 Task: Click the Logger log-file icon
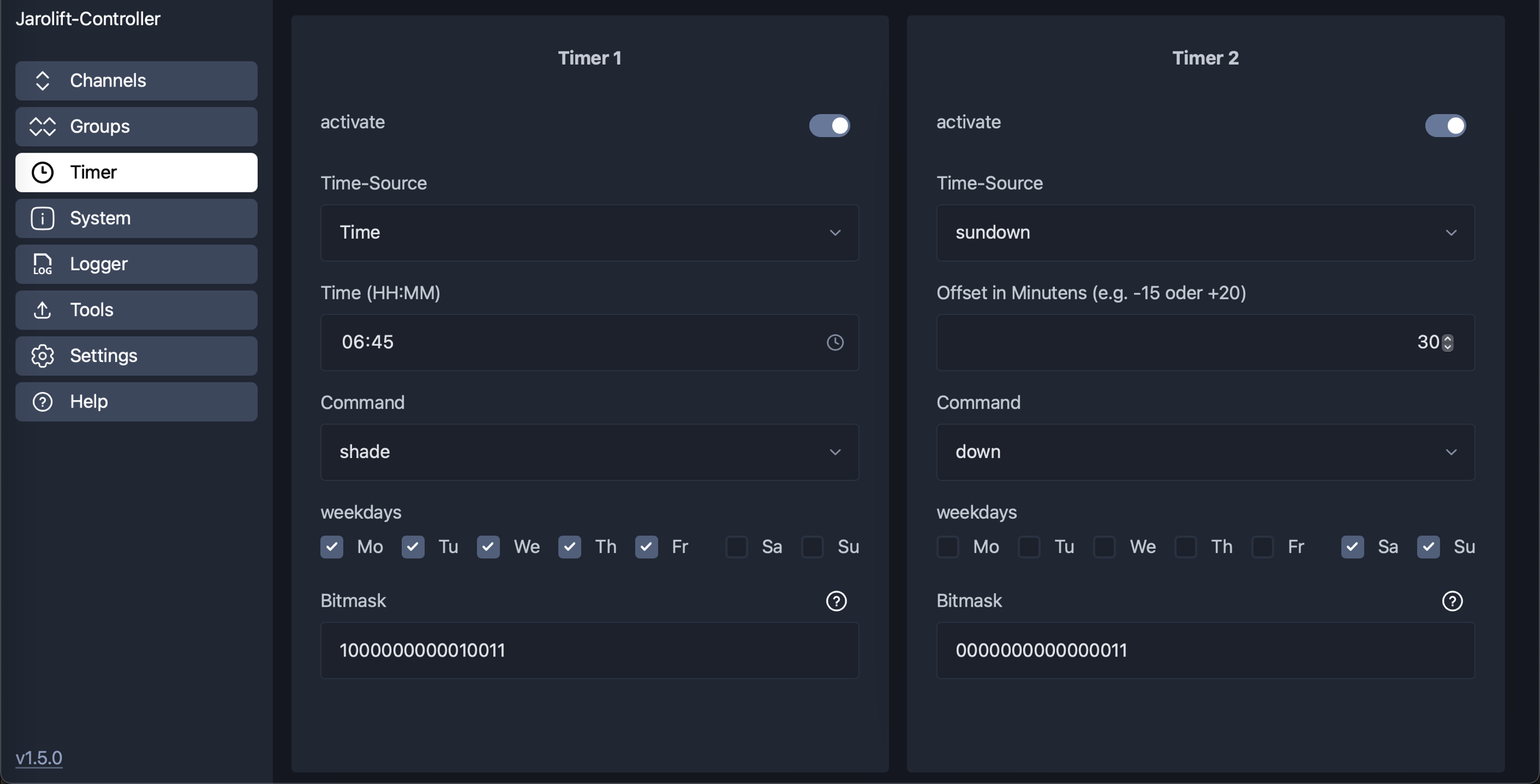coord(42,264)
